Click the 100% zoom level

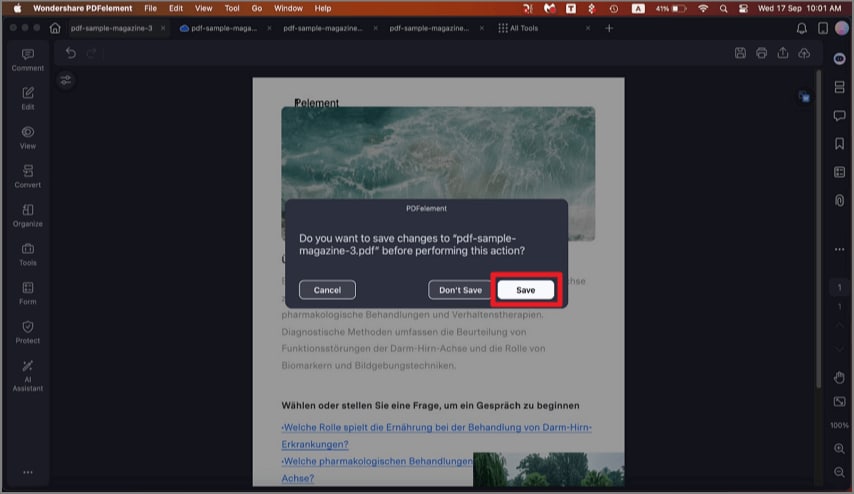(x=839, y=425)
